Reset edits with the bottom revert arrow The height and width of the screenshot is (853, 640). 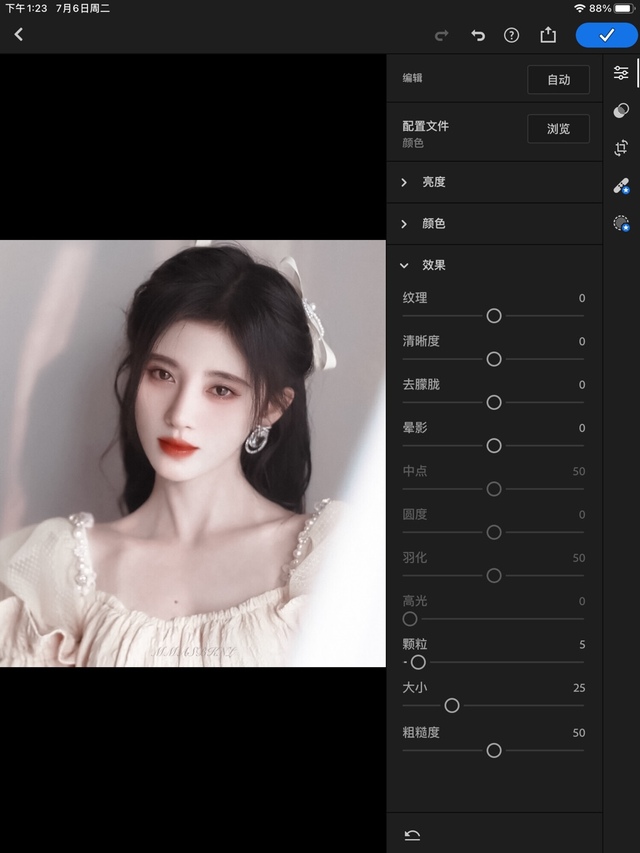(x=411, y=835)
